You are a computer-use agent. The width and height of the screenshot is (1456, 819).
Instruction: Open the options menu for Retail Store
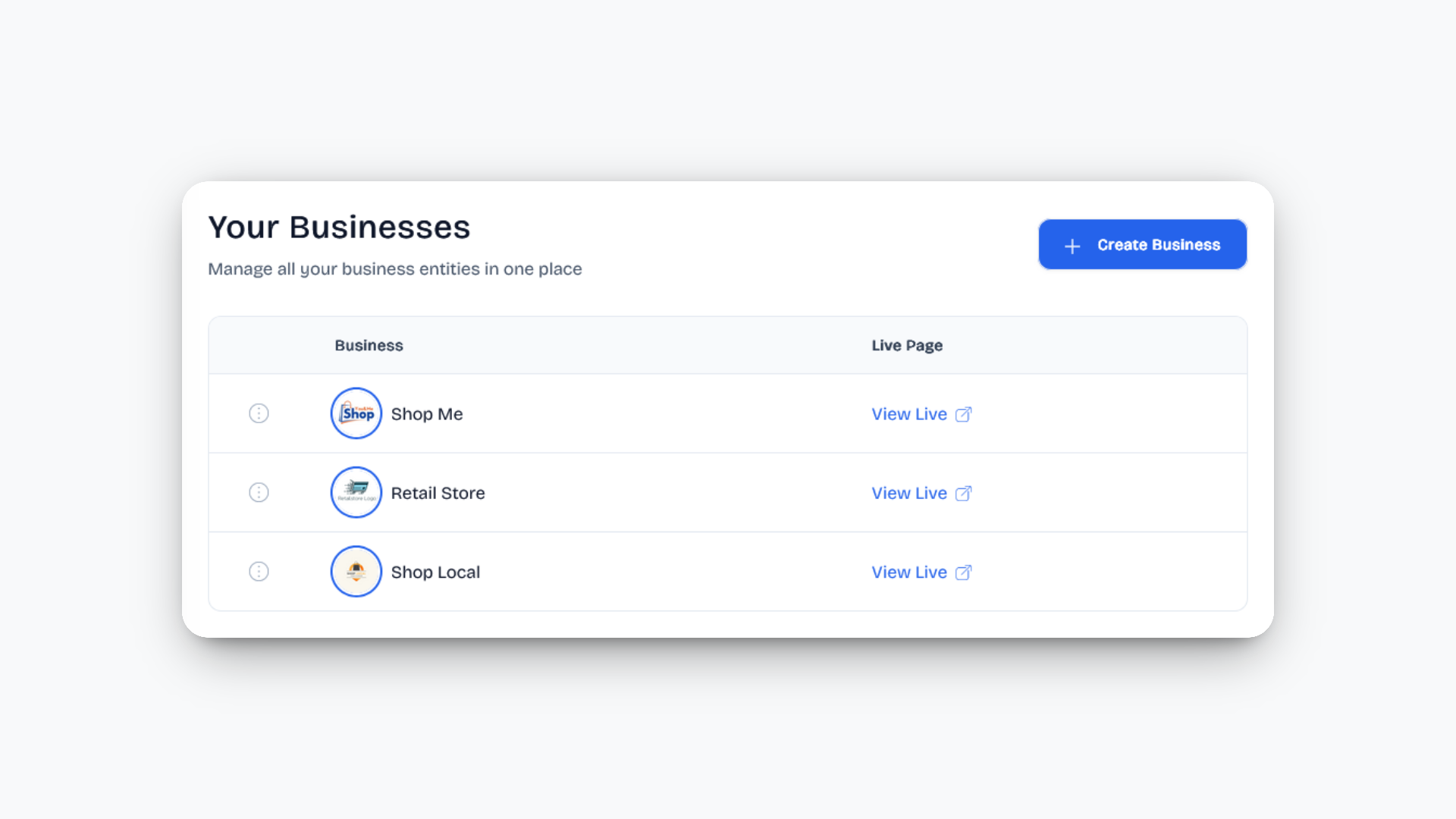pyautogui.click(x=259, y=492)
